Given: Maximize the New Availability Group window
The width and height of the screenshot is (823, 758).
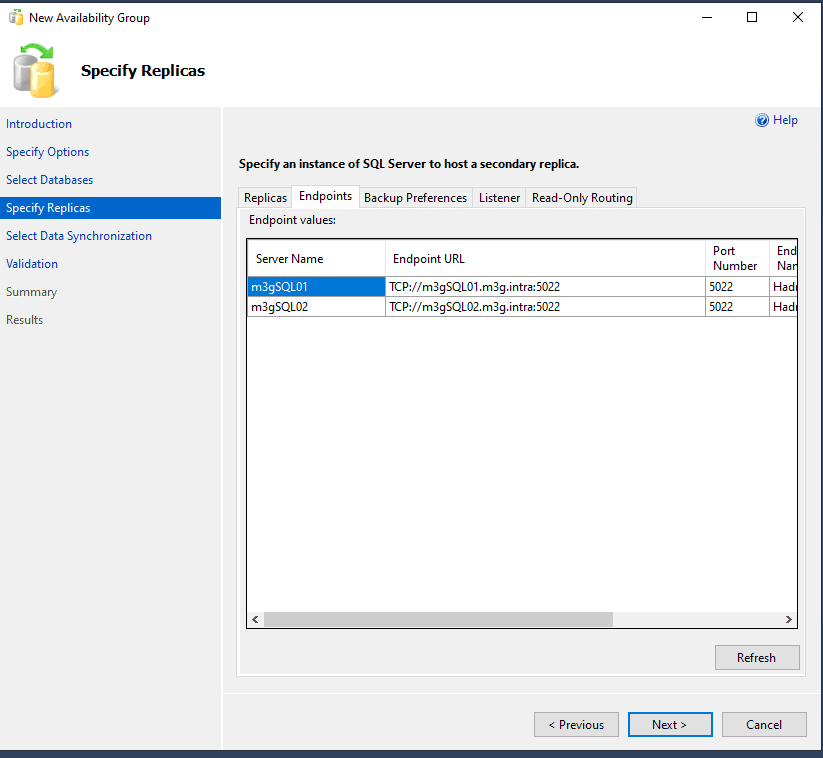Looking at the screenshot, I should click(752, 17).
